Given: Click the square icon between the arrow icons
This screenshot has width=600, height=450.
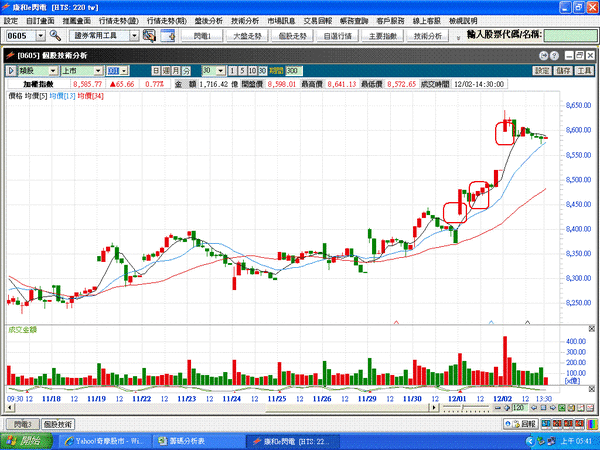Looking at the screenshot, I should click(543, 408).
